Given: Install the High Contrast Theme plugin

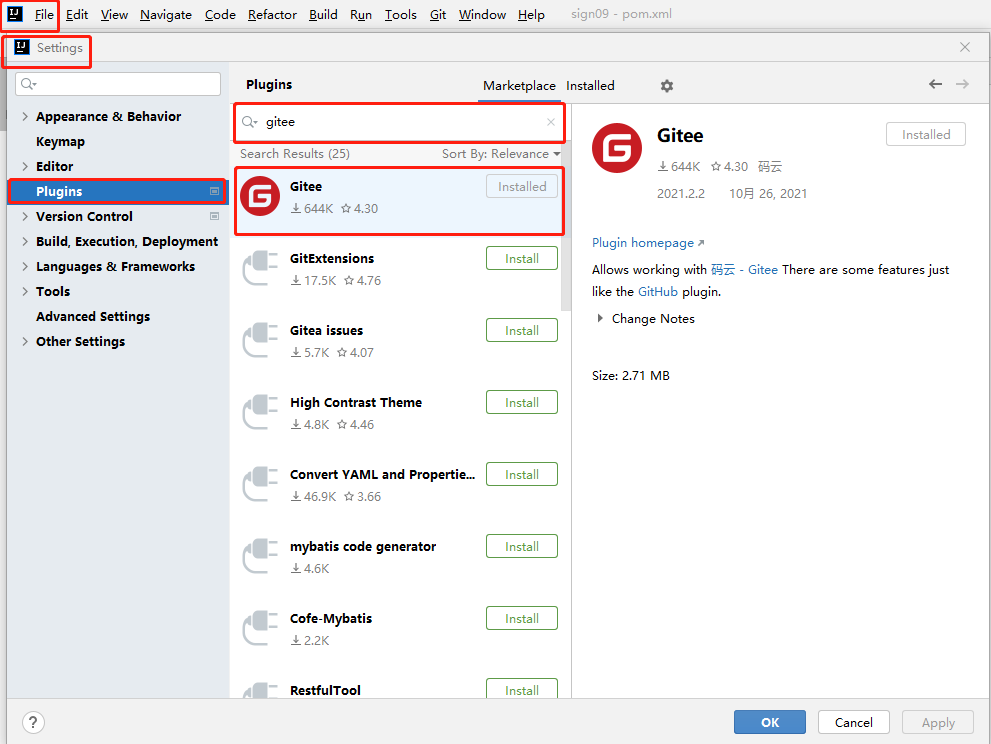Looking at the screenshot, I should (521, 403).
